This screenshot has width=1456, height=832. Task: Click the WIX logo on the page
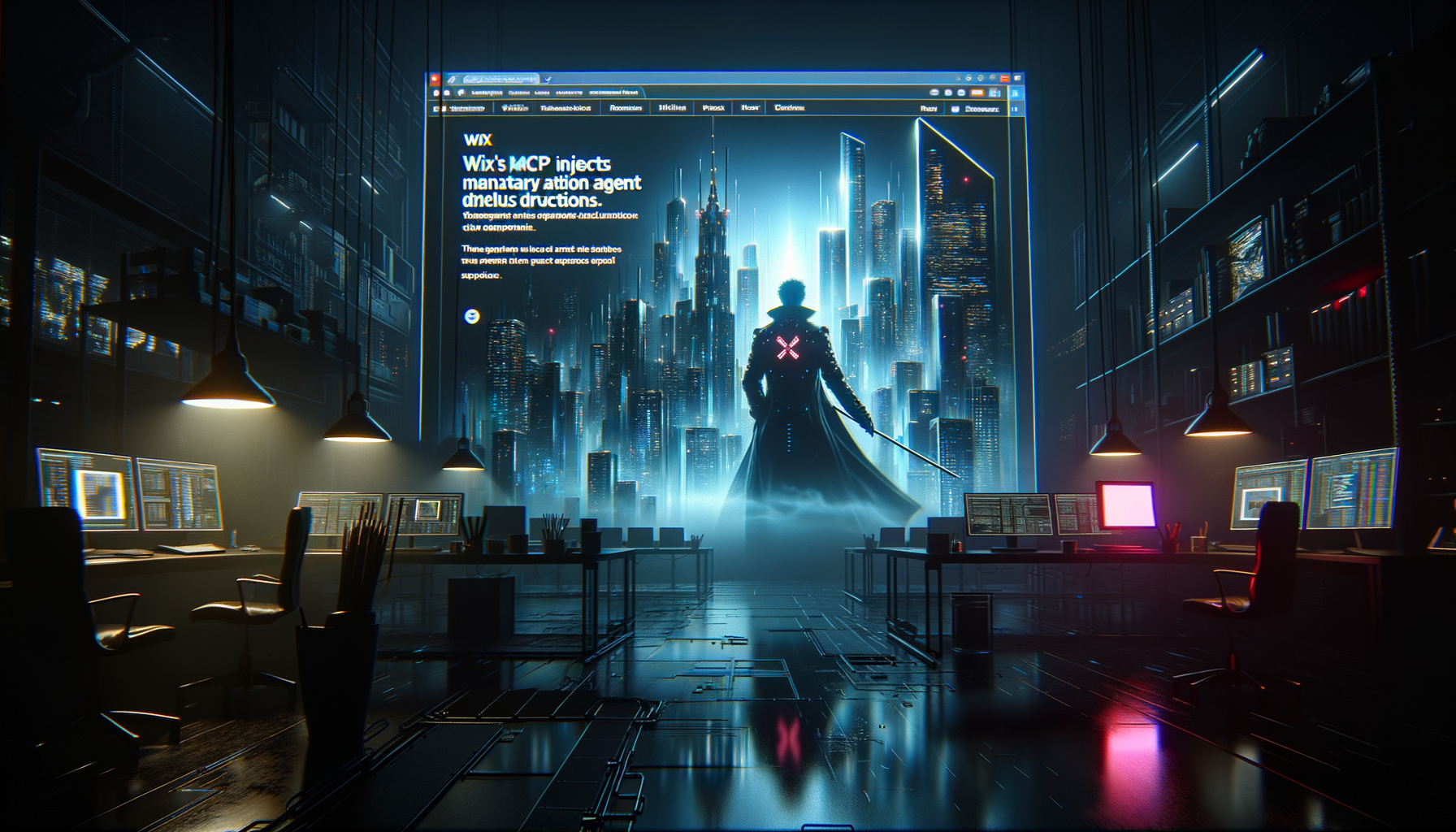click(x=477, y=141)
